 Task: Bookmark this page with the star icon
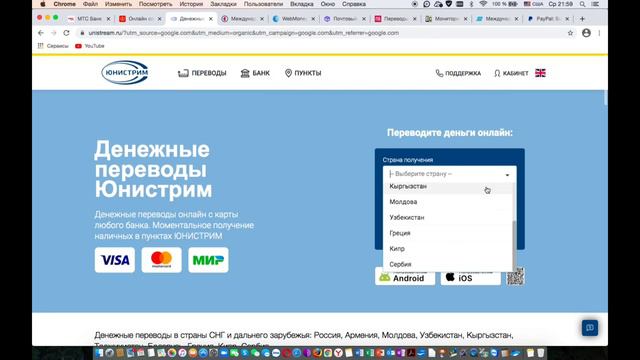pyautogui.click(x=570, y=33)
